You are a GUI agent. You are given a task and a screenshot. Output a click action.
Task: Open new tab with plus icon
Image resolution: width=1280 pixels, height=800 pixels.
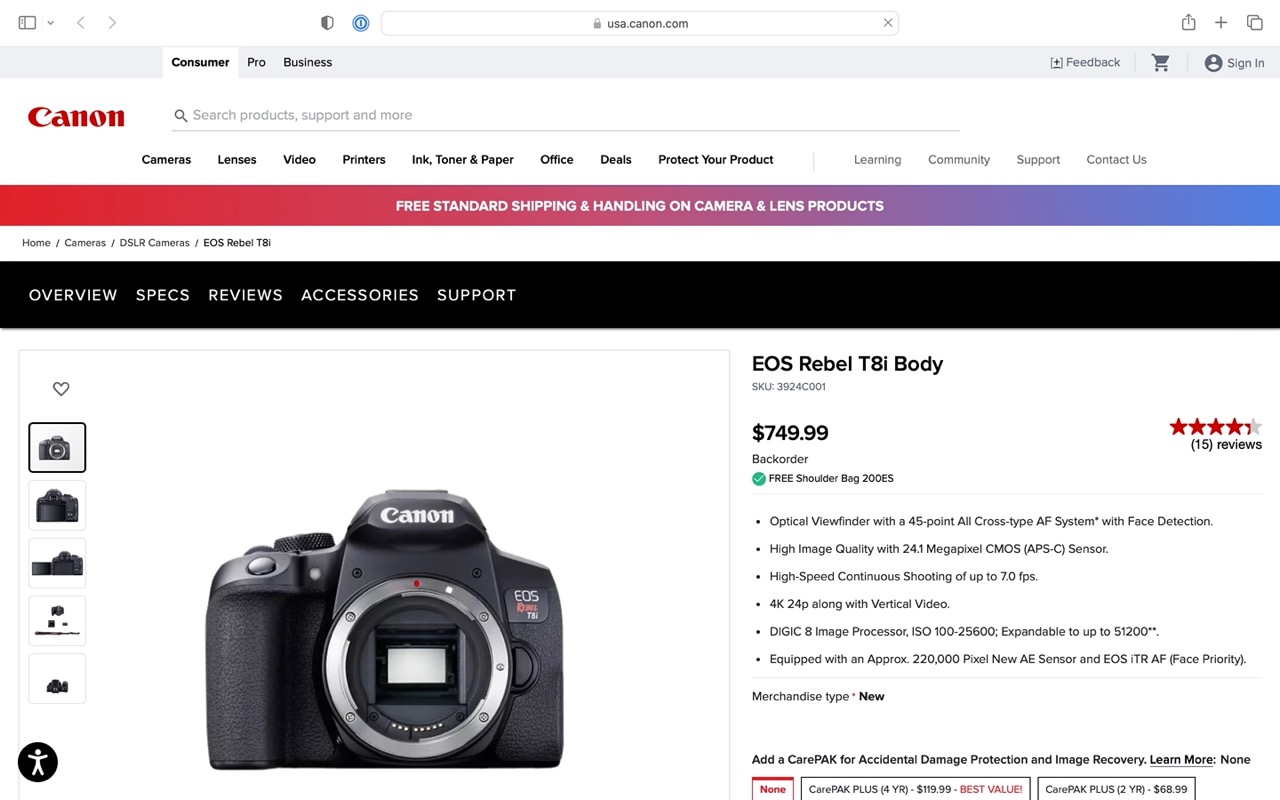(1221, 23)
